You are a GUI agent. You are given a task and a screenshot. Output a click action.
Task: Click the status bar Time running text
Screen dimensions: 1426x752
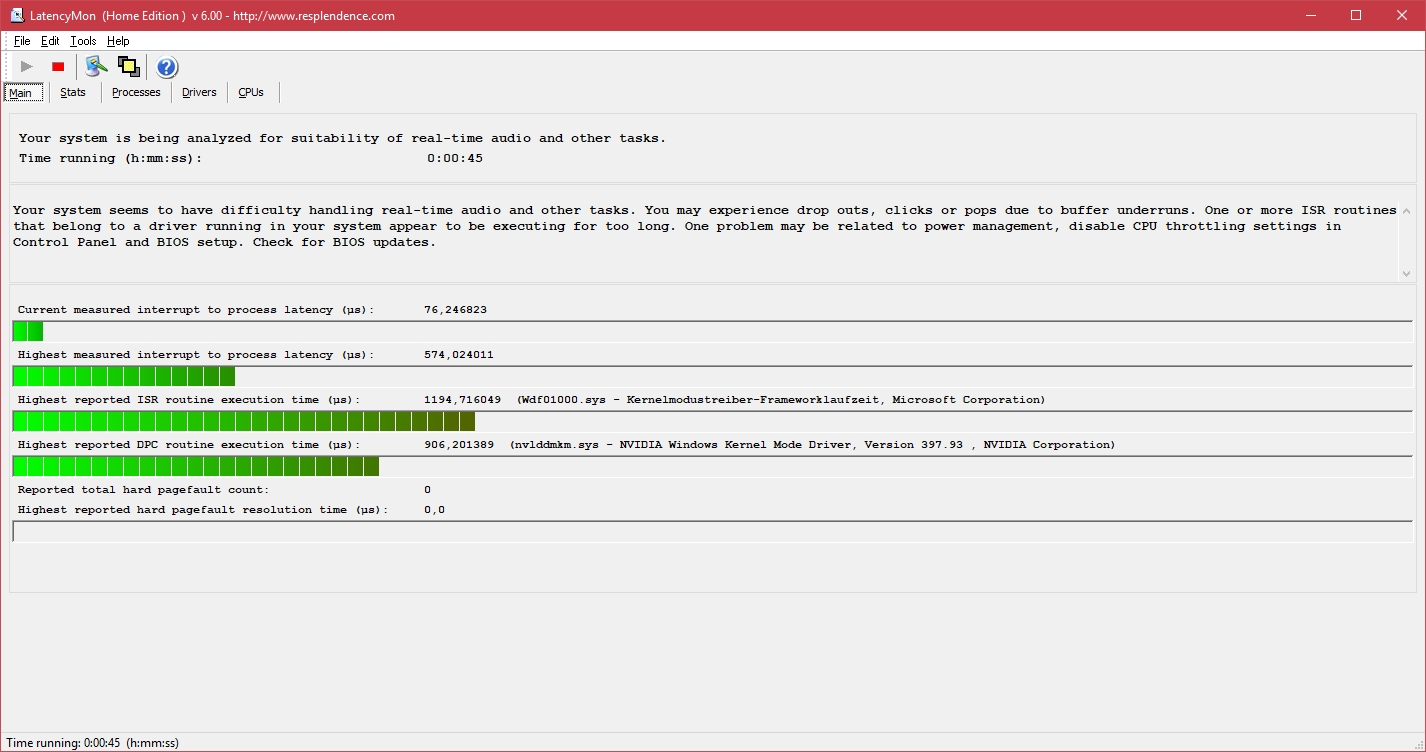point(93,743)
